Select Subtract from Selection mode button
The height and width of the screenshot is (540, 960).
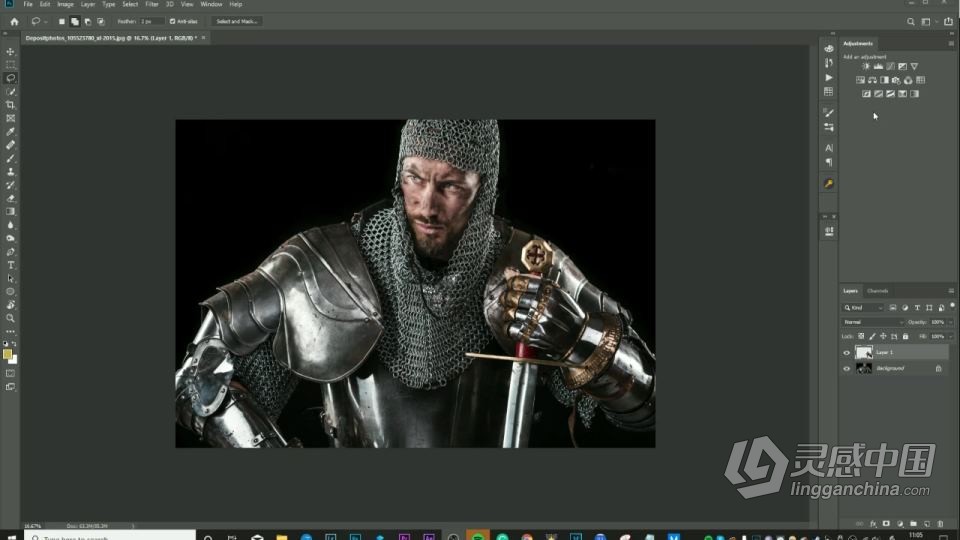[88, 21]
